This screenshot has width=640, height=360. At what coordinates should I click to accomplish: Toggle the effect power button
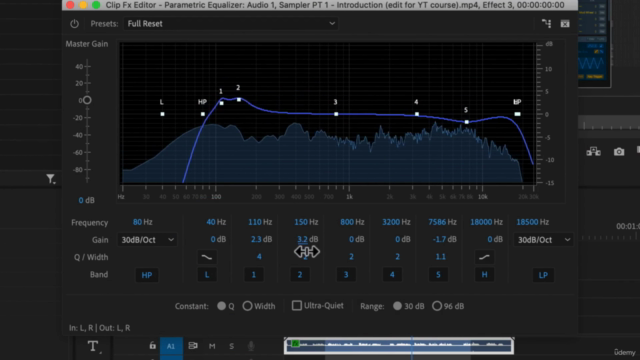click(x=74, y=24)
